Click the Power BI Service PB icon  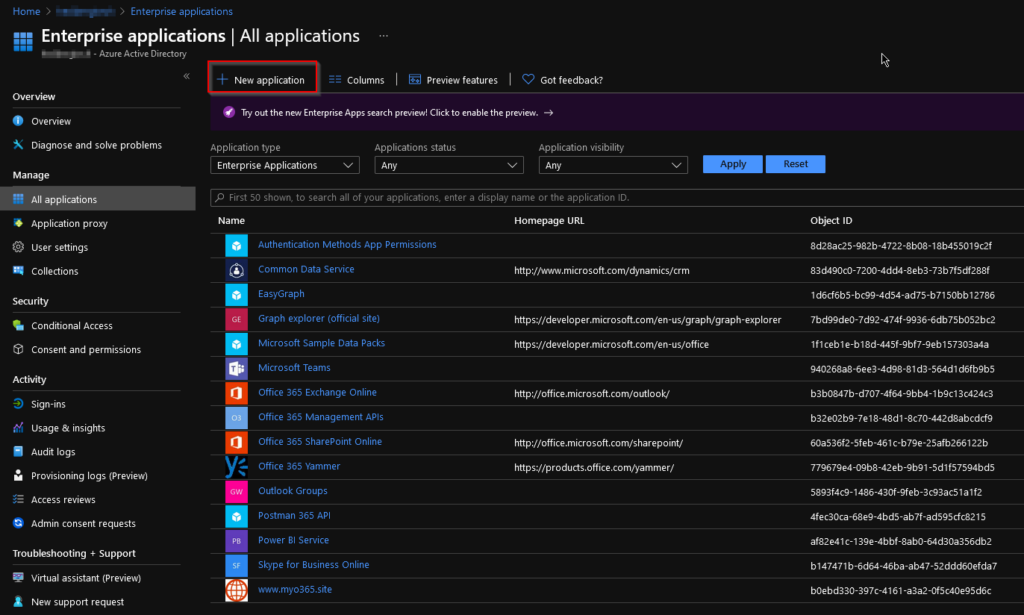[x=236, y=541]
